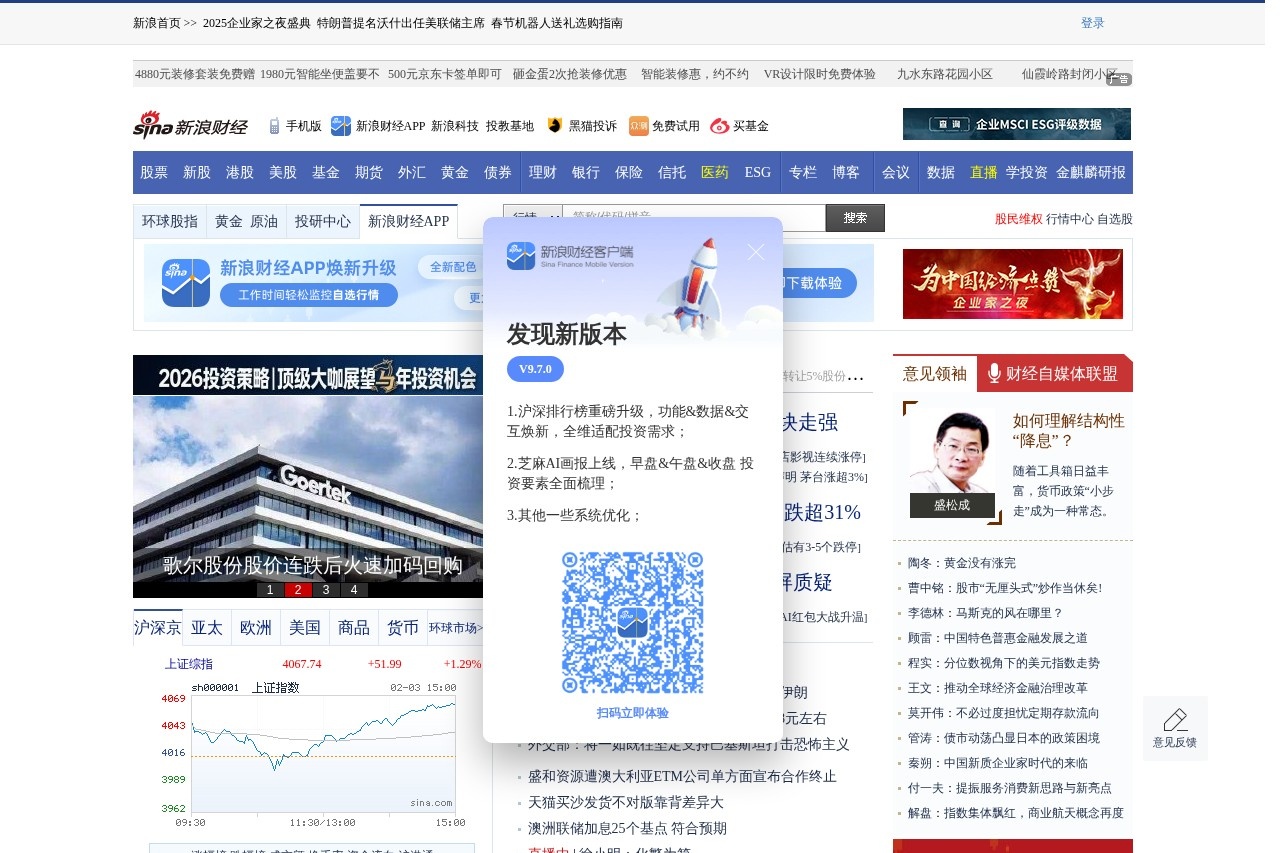Open the 金麒麟研报 nav item
The width and height of the screenshot is (1280, 853).
coord(1091,172)
